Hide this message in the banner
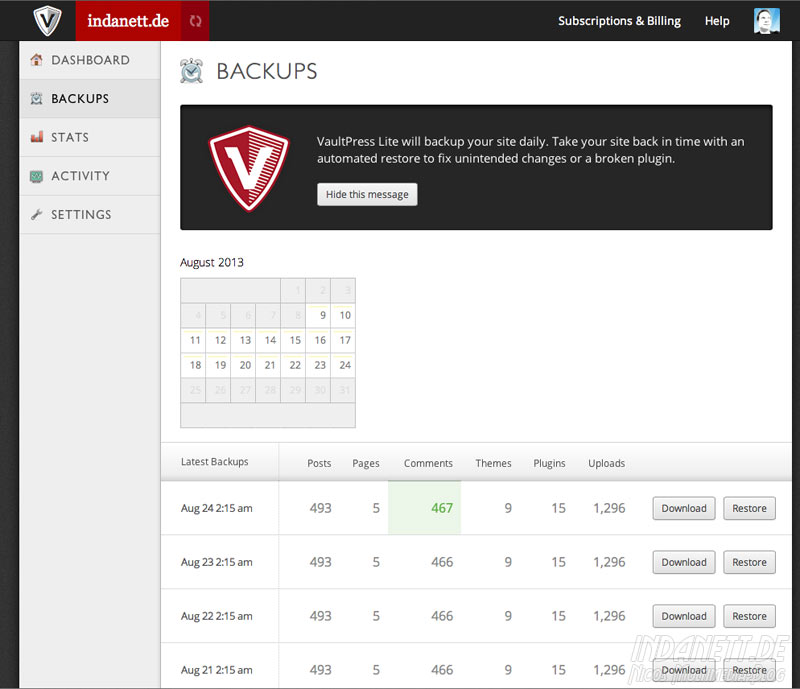Screen dimensions: 800x689 [367, 194]
